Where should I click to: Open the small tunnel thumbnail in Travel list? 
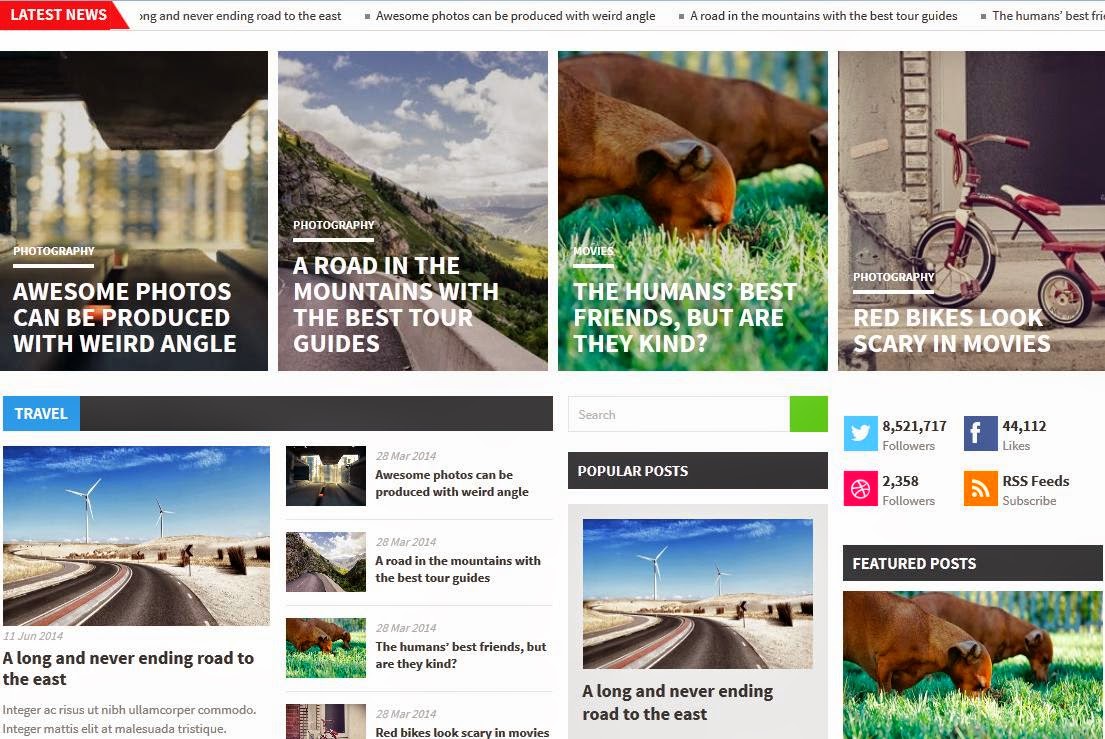click(326, 476)
